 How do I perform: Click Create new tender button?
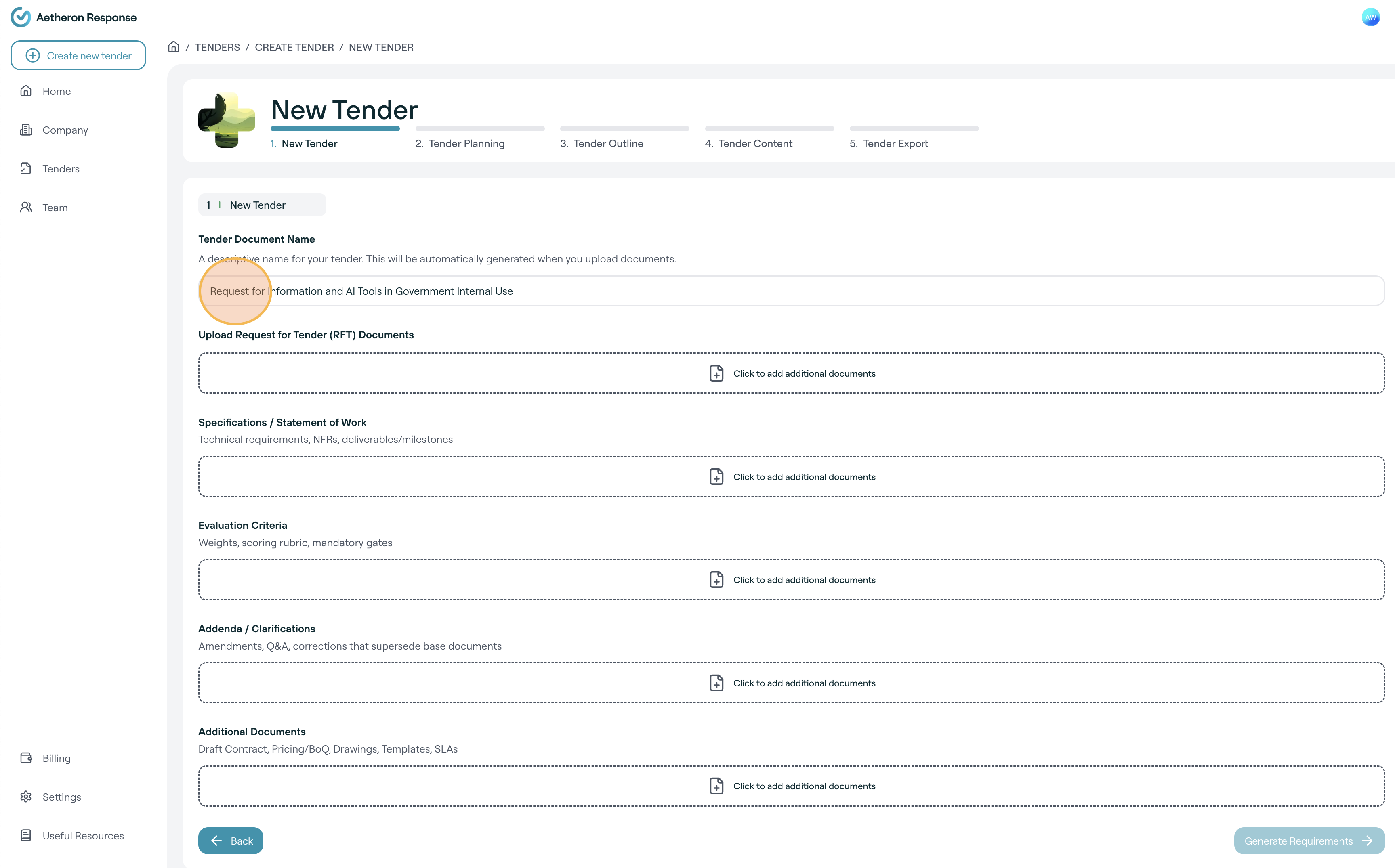[x=79, y=56]
